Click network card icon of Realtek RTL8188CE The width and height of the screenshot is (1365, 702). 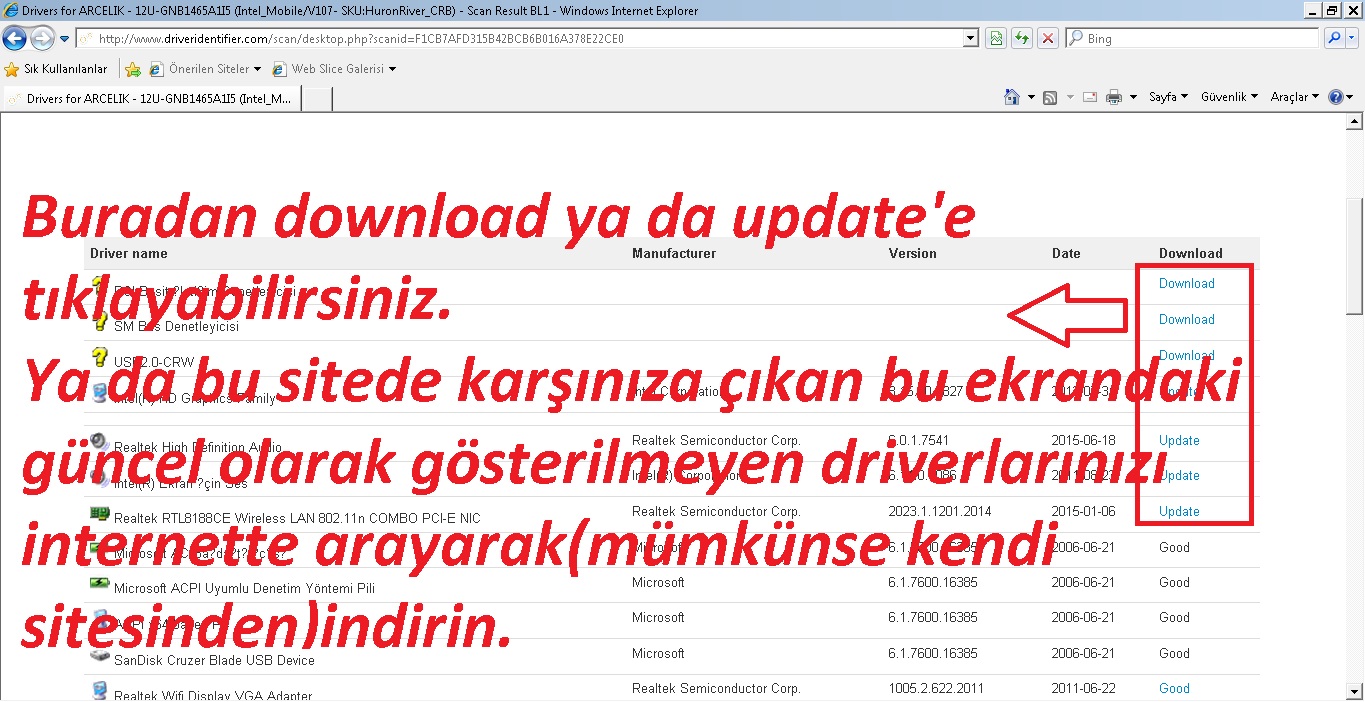(99, 514)
